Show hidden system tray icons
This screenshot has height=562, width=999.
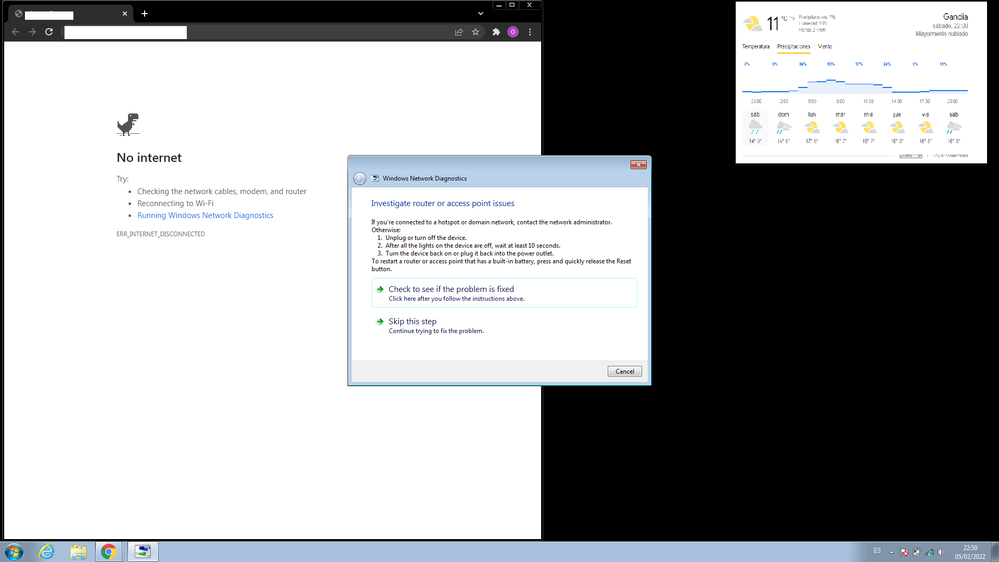(892, 551)
